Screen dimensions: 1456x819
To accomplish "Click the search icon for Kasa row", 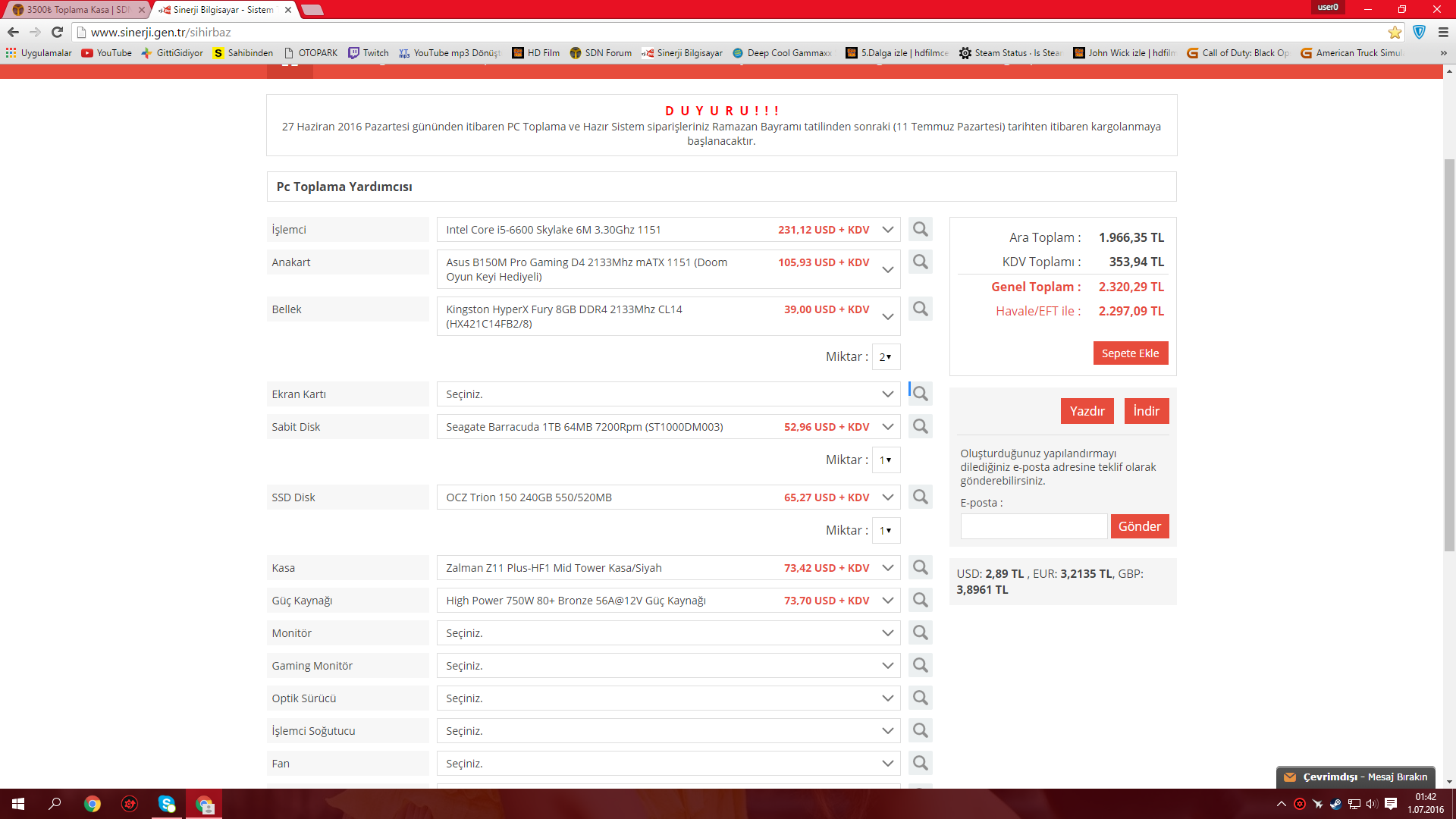I will [x=920, y=567].
